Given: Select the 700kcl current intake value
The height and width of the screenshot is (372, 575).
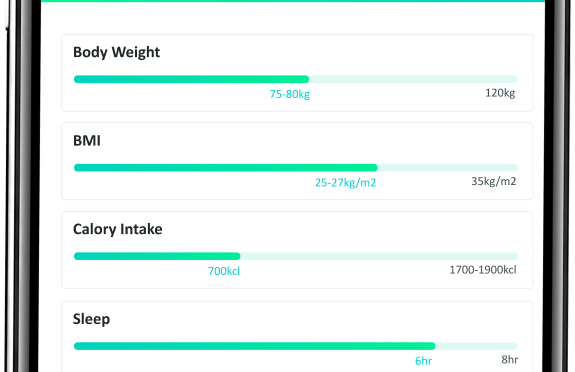Looking at the screenshot, I should [x=224, y=271].
